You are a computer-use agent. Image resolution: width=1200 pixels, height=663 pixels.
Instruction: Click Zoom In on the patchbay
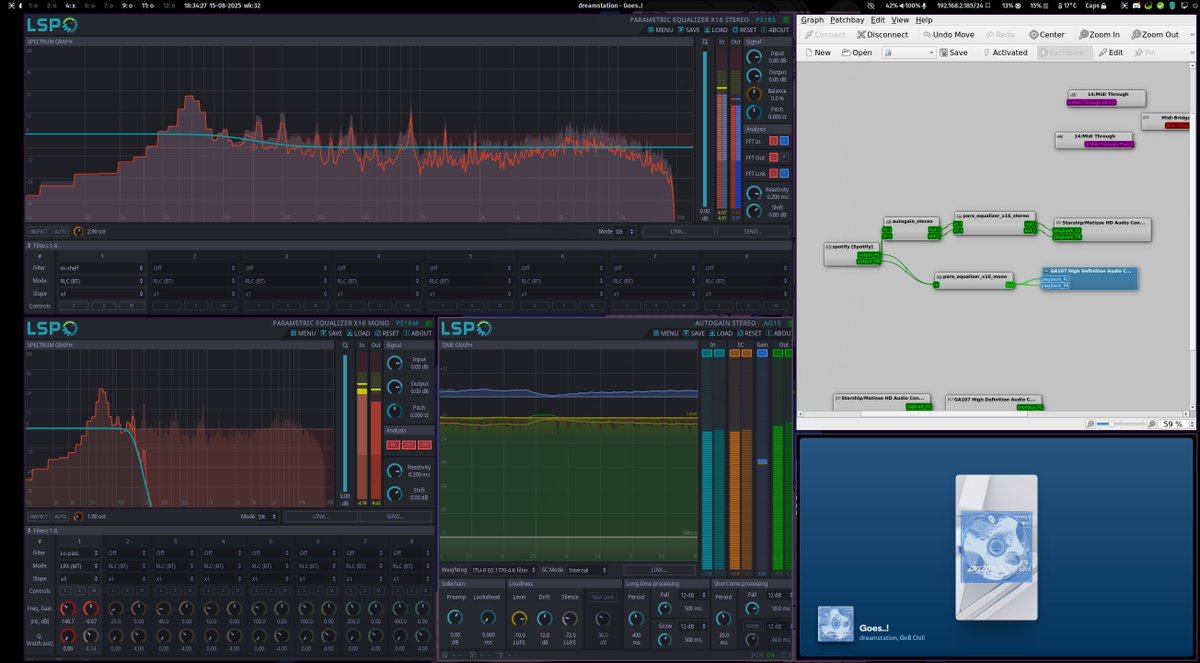[1098, 34]
